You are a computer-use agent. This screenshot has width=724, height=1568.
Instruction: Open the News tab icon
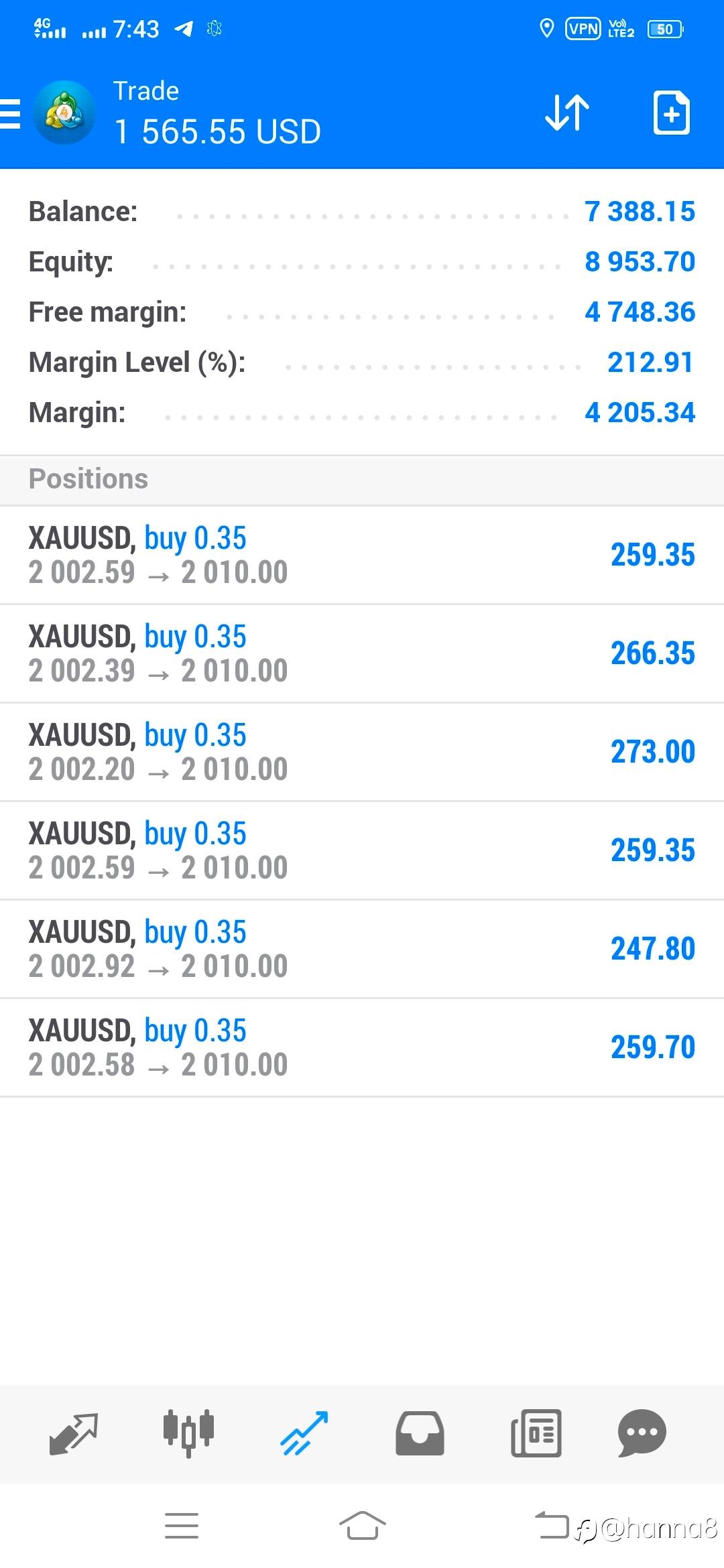[x=536, y=1434]
